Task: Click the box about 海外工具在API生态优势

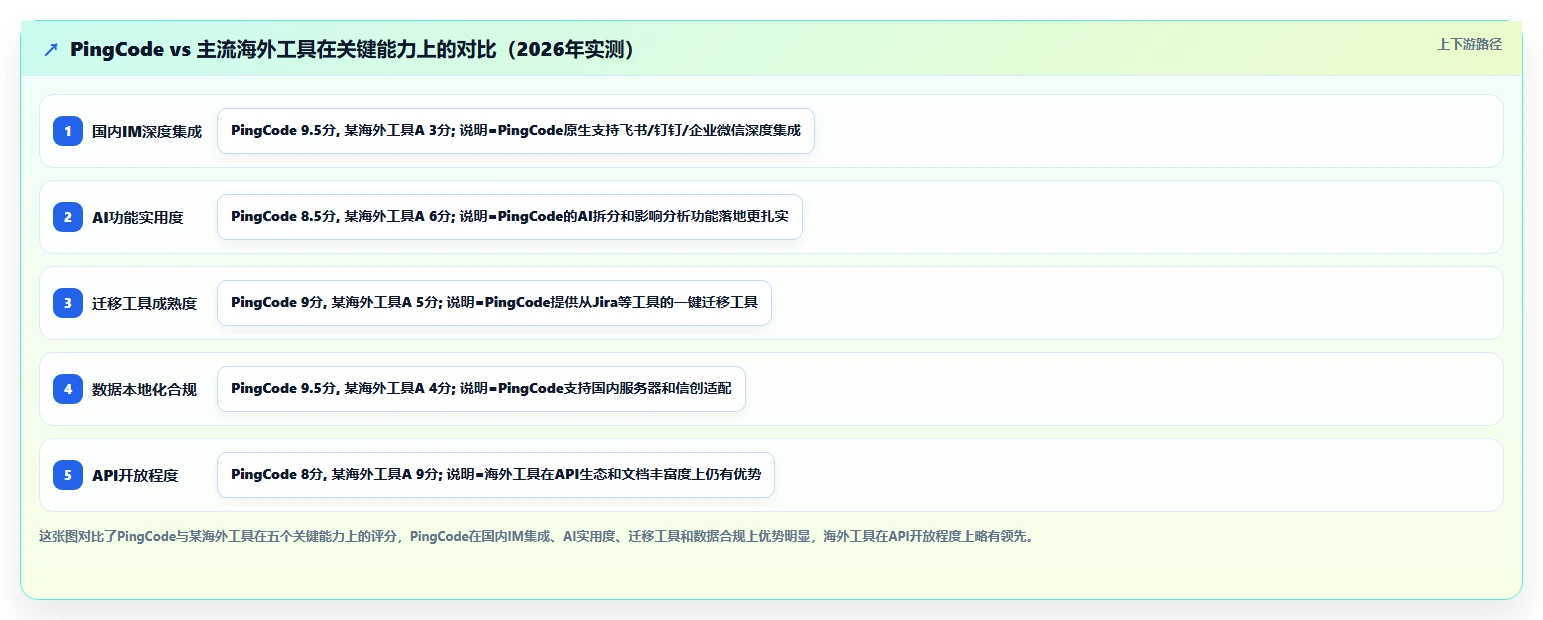Action: [496, 475]
